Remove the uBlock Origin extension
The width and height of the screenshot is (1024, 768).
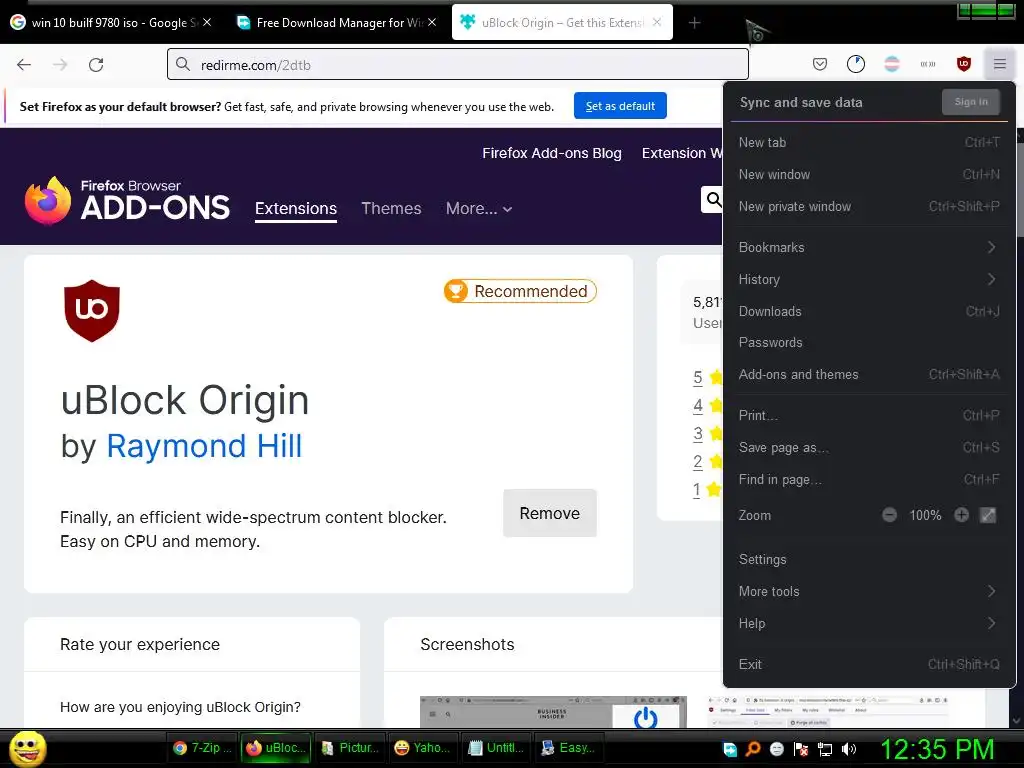tap(550, 513)
